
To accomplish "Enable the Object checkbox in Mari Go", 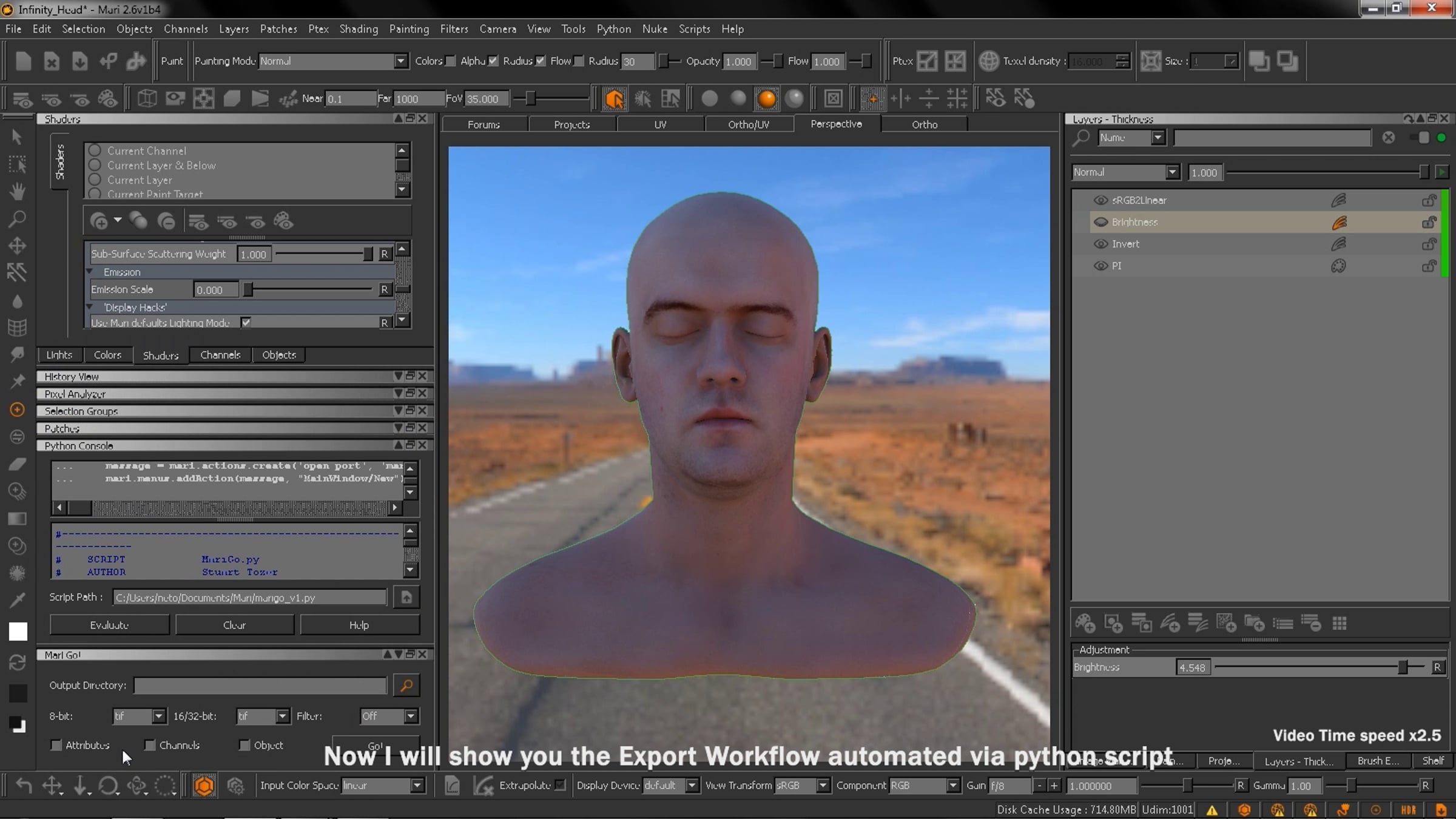I will point(244,745).
